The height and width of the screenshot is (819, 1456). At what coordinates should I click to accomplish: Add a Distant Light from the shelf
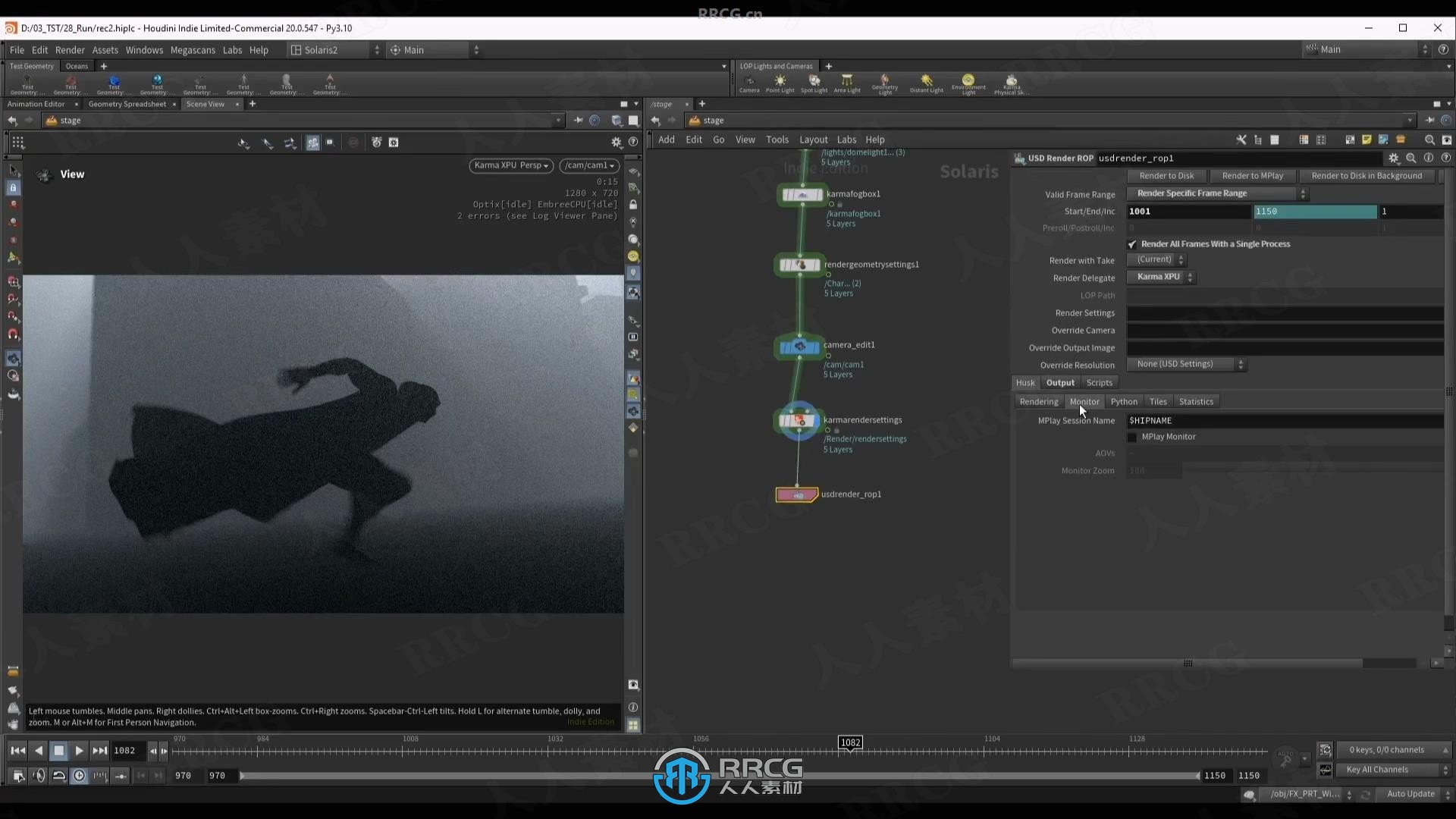pyautogui.click(x=926, y=83)
